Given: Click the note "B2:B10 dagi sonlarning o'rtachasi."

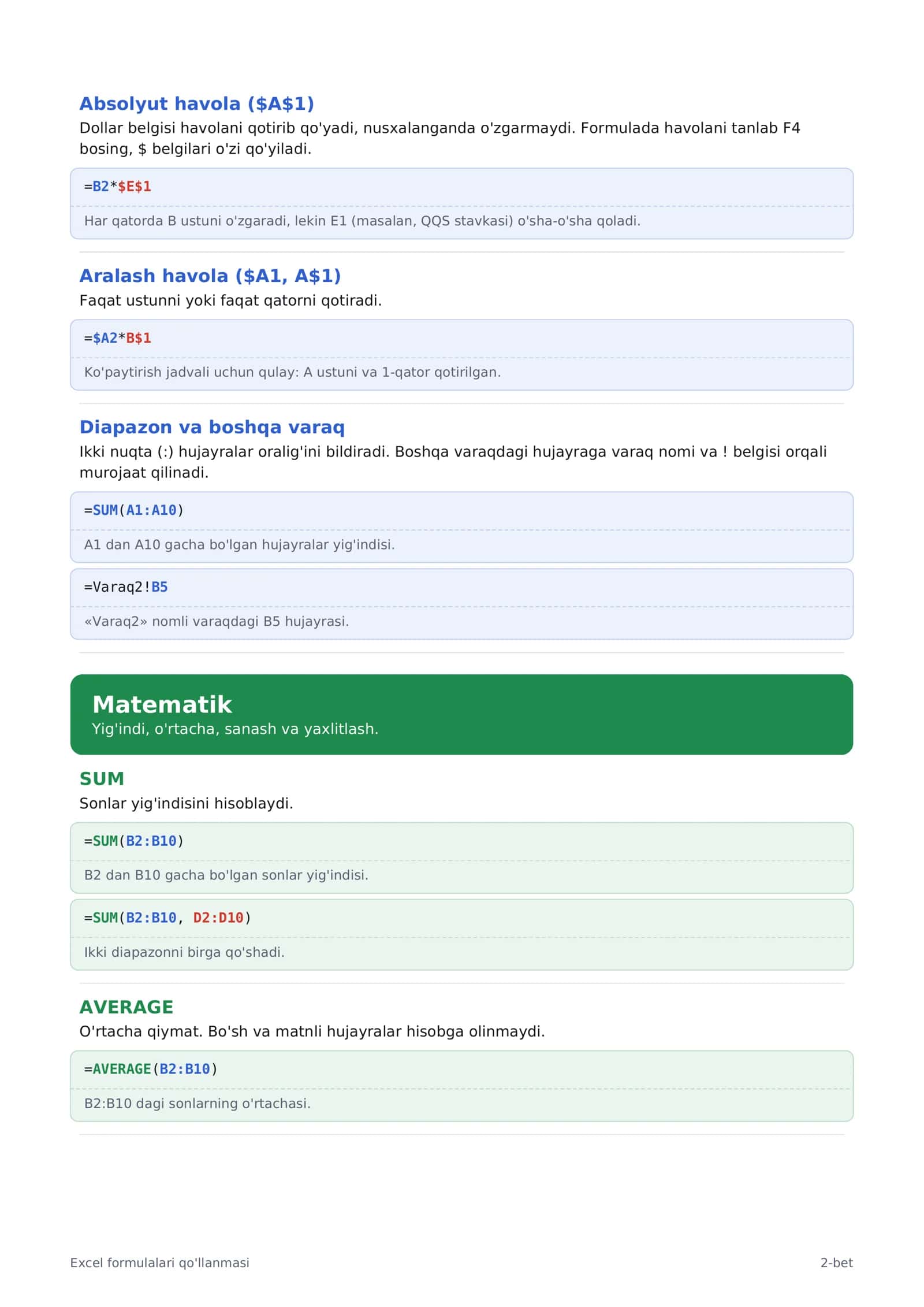Looking at the screenshot, I should (197, 1103).
